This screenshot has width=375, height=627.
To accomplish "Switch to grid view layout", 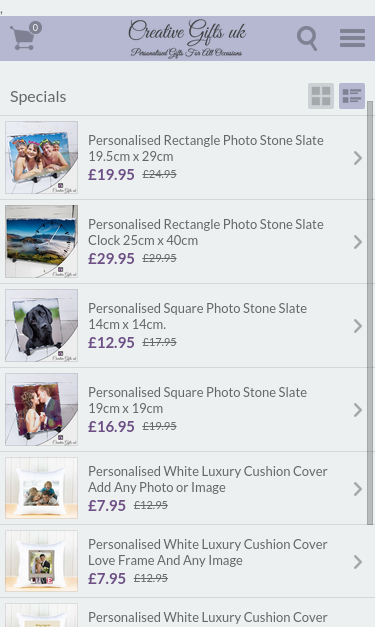I will coord(321,96).
